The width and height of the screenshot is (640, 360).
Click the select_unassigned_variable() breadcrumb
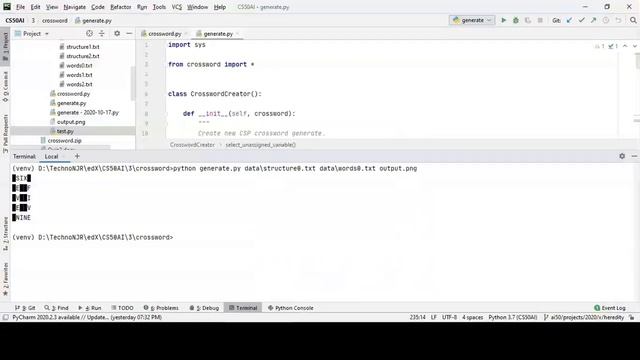[x=261, y=145]
